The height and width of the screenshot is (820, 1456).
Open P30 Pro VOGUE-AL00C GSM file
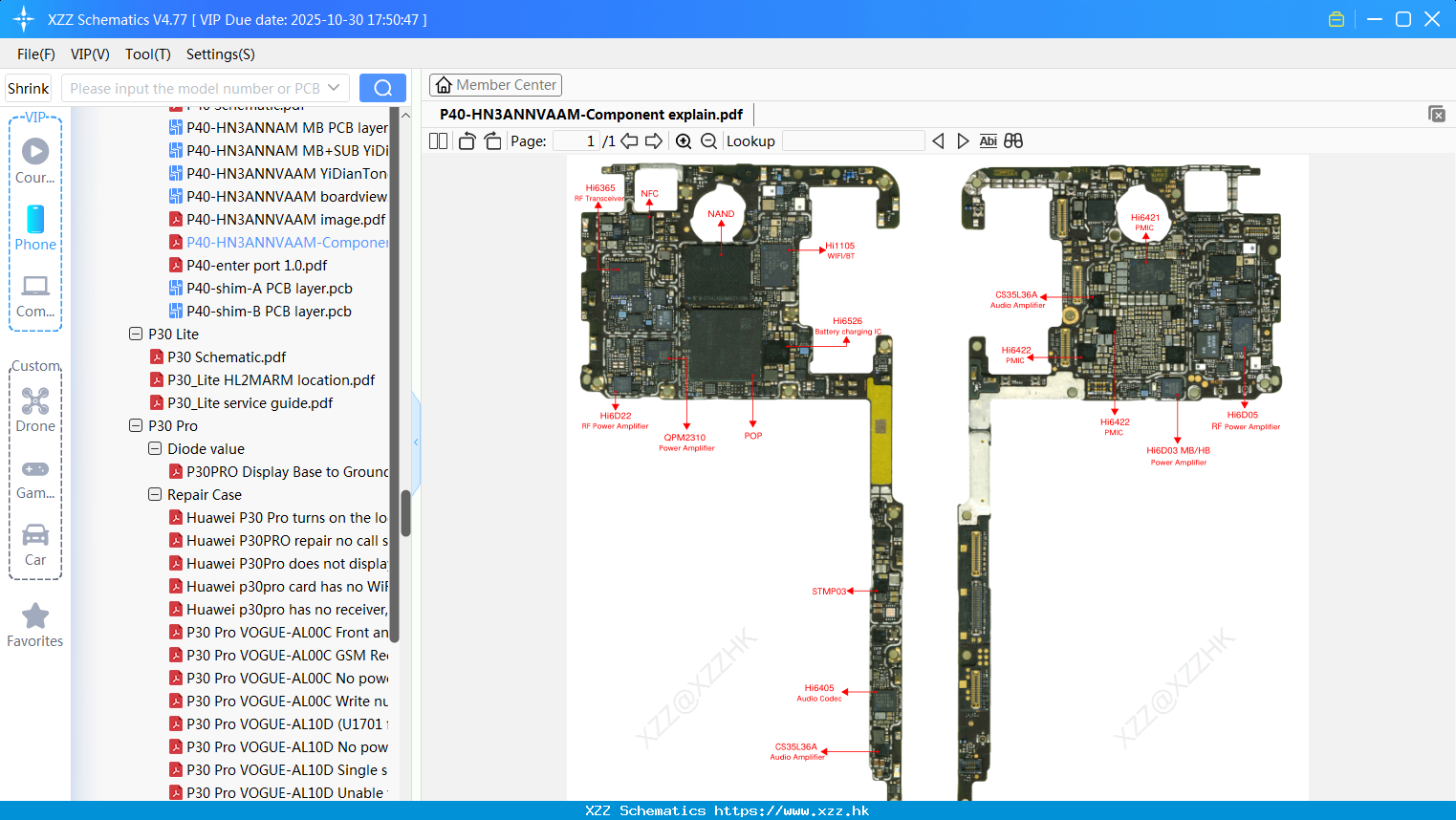[278, 655]
